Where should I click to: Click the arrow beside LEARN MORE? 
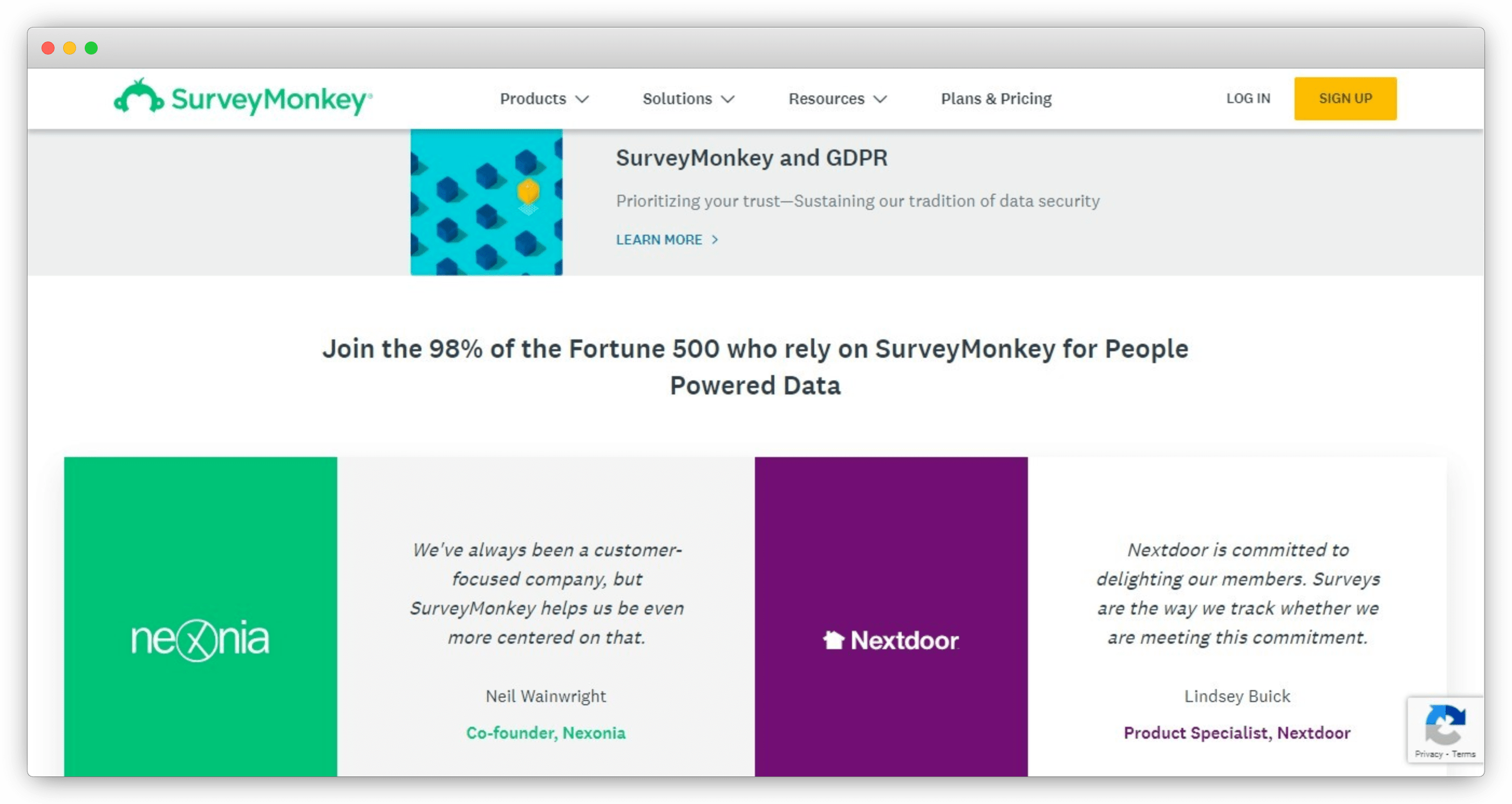[x=715, y=240]
